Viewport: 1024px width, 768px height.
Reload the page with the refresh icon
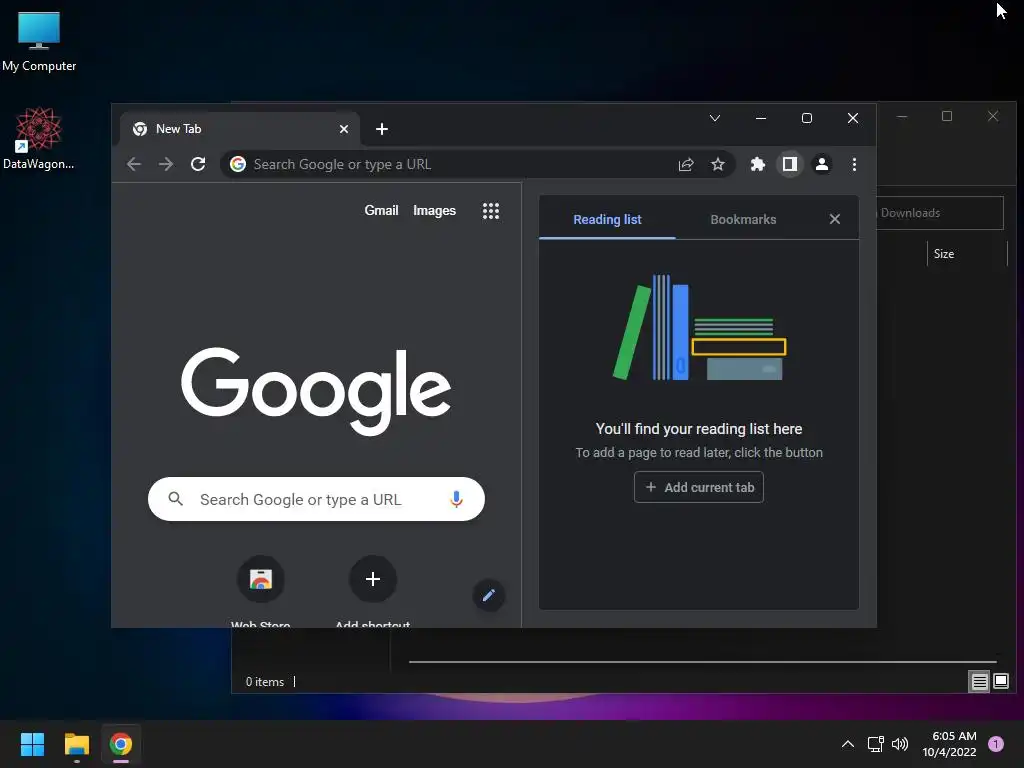tap(198, 165)
